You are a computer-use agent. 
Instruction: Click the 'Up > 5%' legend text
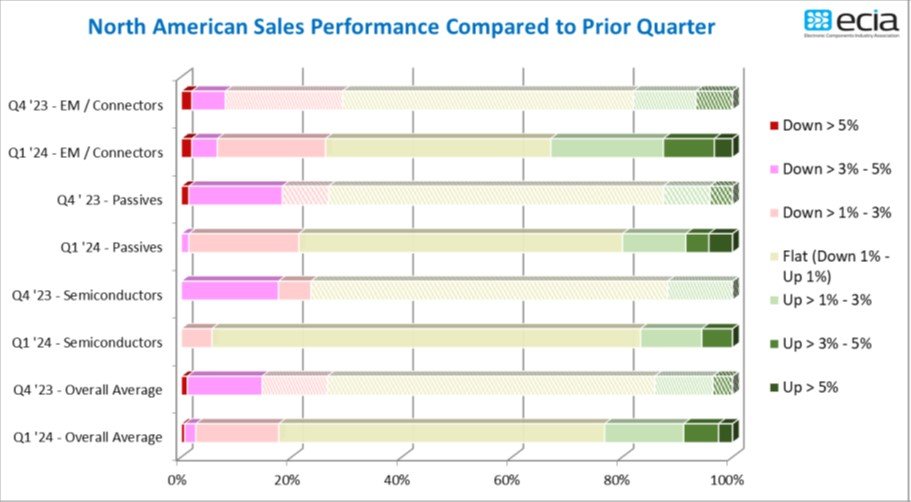point(810,388)
